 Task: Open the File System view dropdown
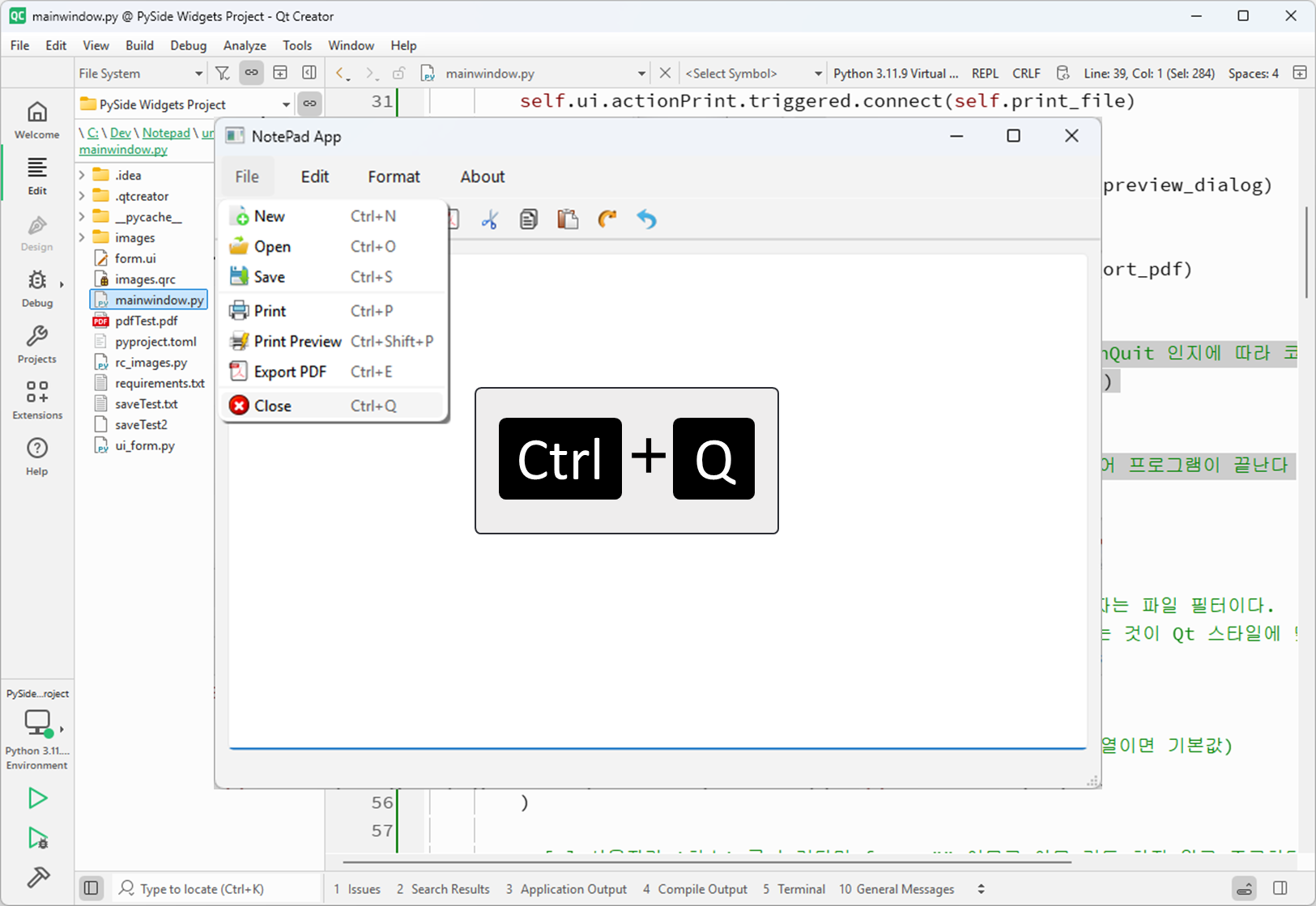pyautogui.click(x=140, y=73)
